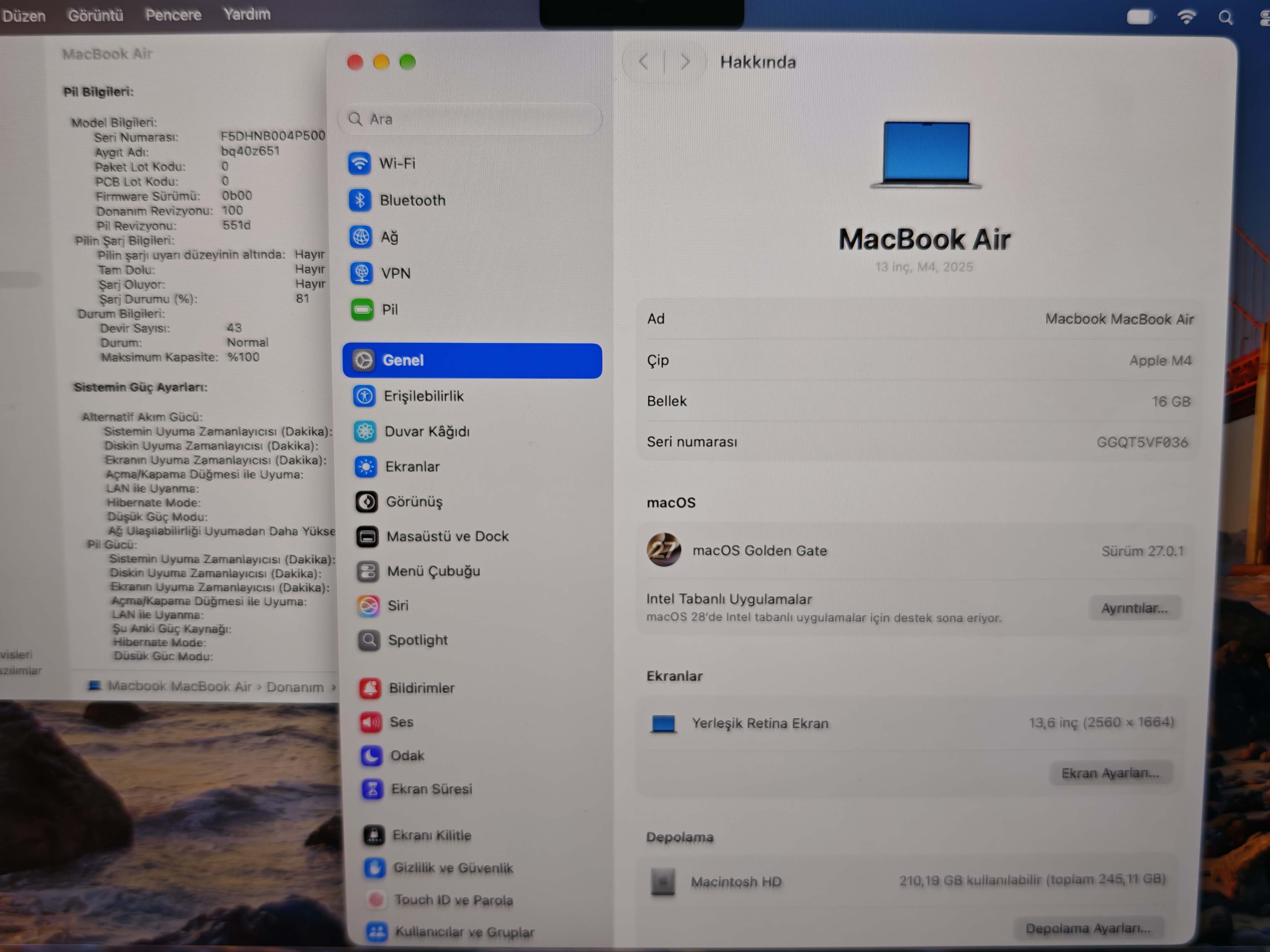Open the Pencere menu
Viewport: 1270px width, 952px height.
click(x=173, y=14)
